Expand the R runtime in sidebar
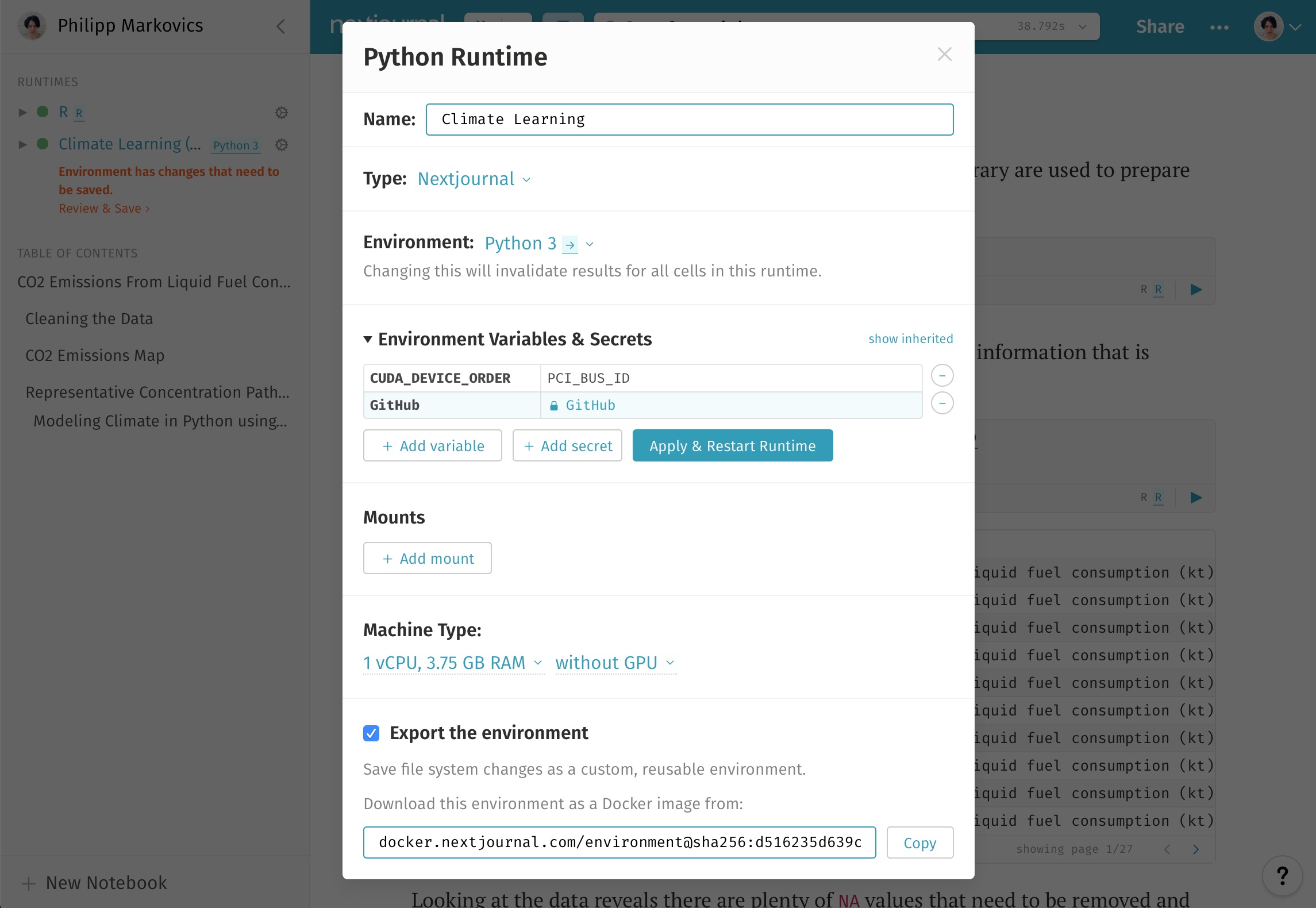 point(23,112)
